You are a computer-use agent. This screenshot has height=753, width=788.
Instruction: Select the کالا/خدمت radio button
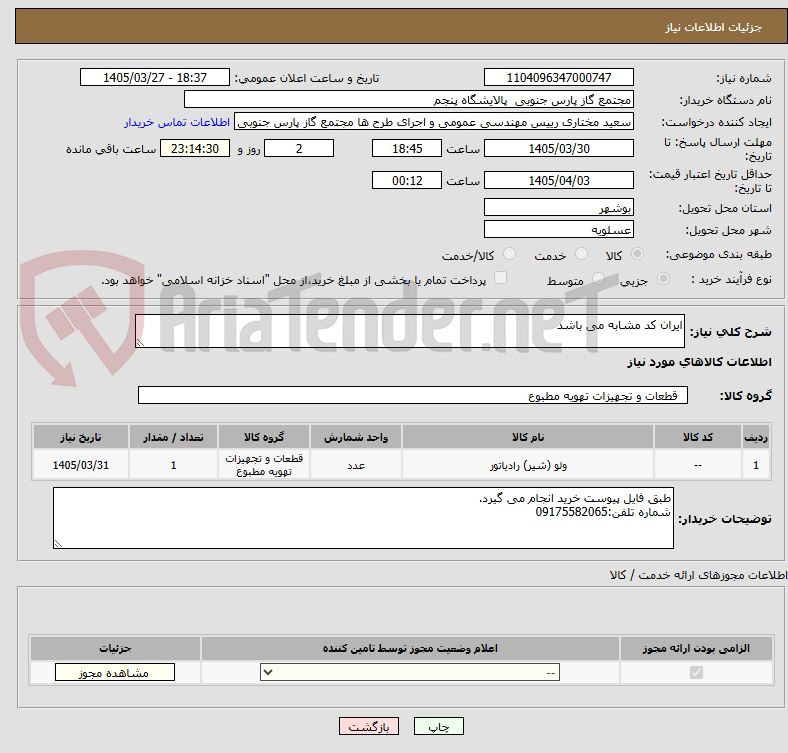coord(510,254)
